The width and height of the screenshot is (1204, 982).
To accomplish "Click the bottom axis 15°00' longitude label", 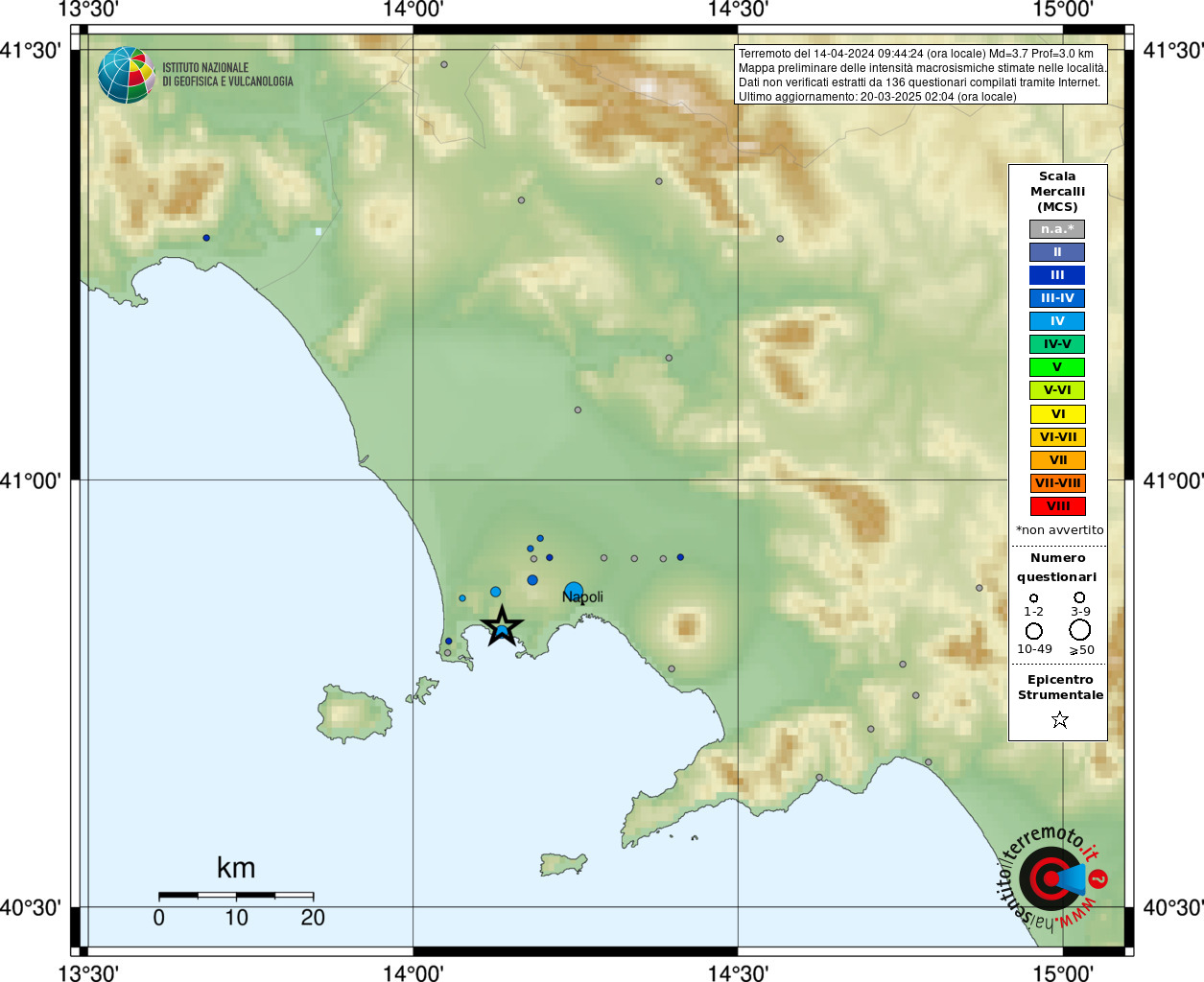I will tap(1063, 973).
